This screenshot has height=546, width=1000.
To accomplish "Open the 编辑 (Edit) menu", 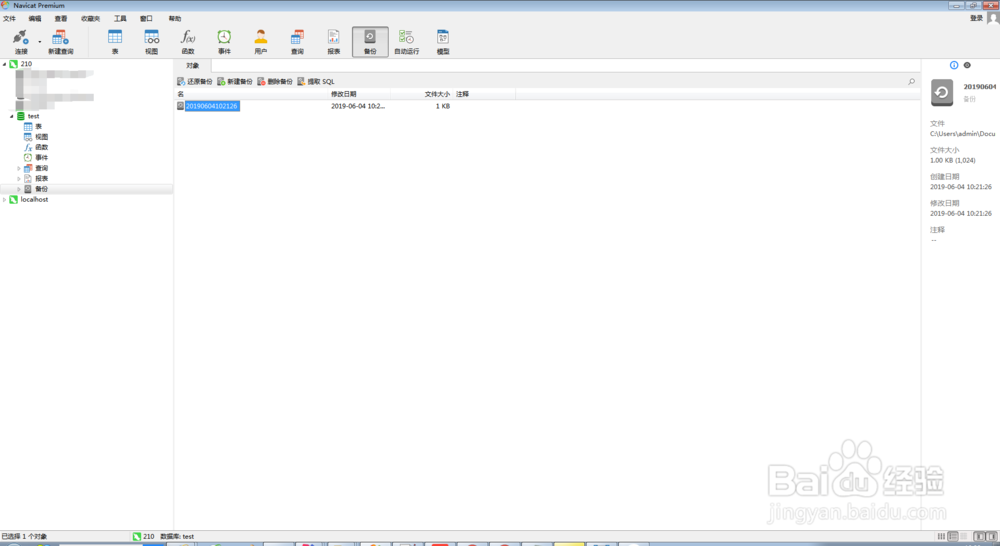I will [x=34, y=18].
